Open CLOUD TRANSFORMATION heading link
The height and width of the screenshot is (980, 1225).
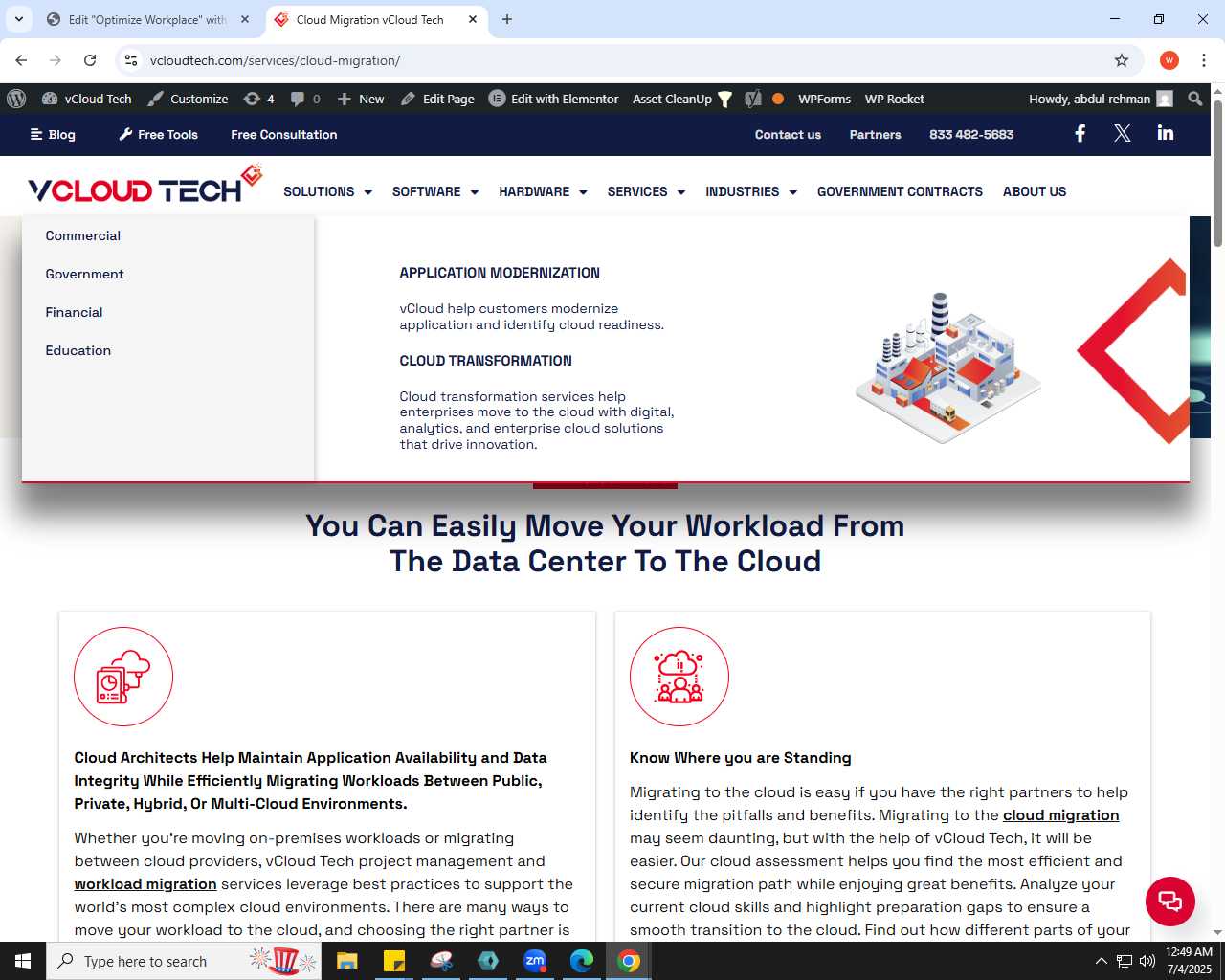click(x=485, y=361)
